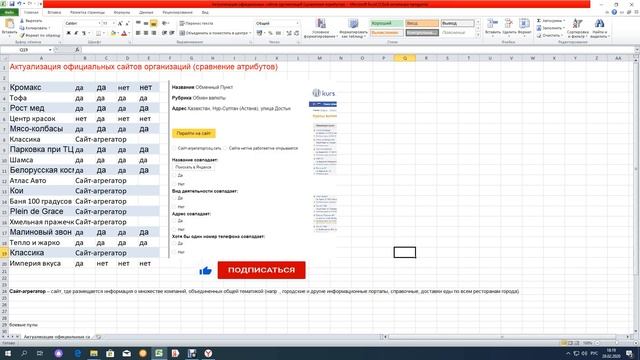640x360 pixels.
Task: Open Сортировка и фильтр
Action: click(577, 28)
